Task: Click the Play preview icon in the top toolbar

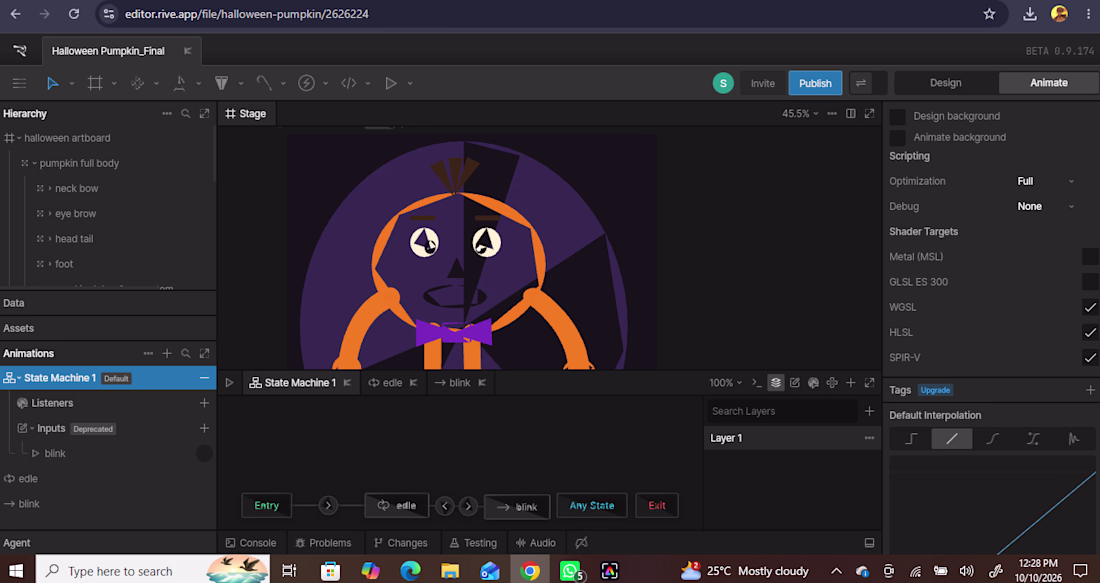Action: tap(391, 83)
